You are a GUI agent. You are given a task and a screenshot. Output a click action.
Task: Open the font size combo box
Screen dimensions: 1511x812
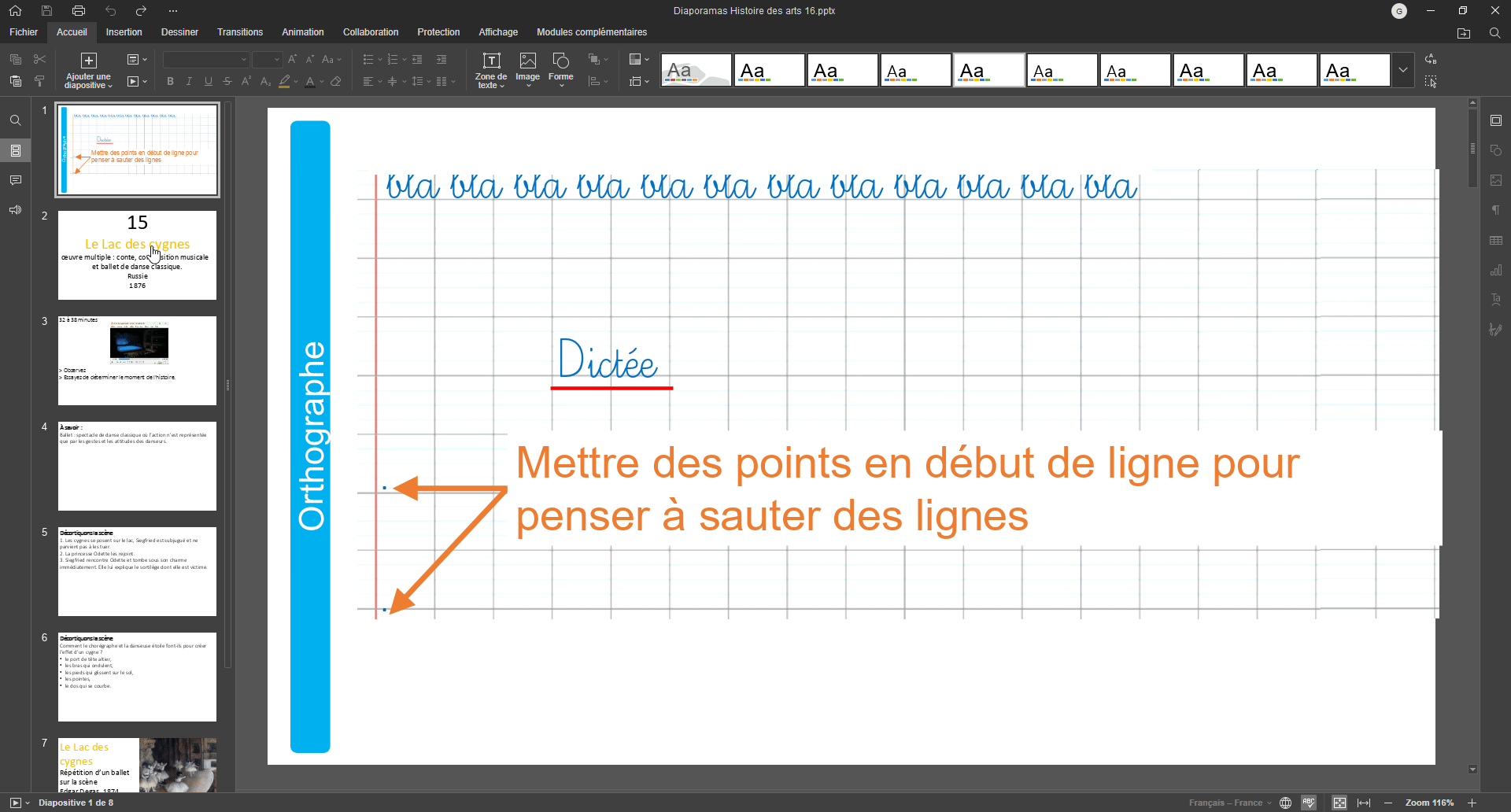coord(267,59)
